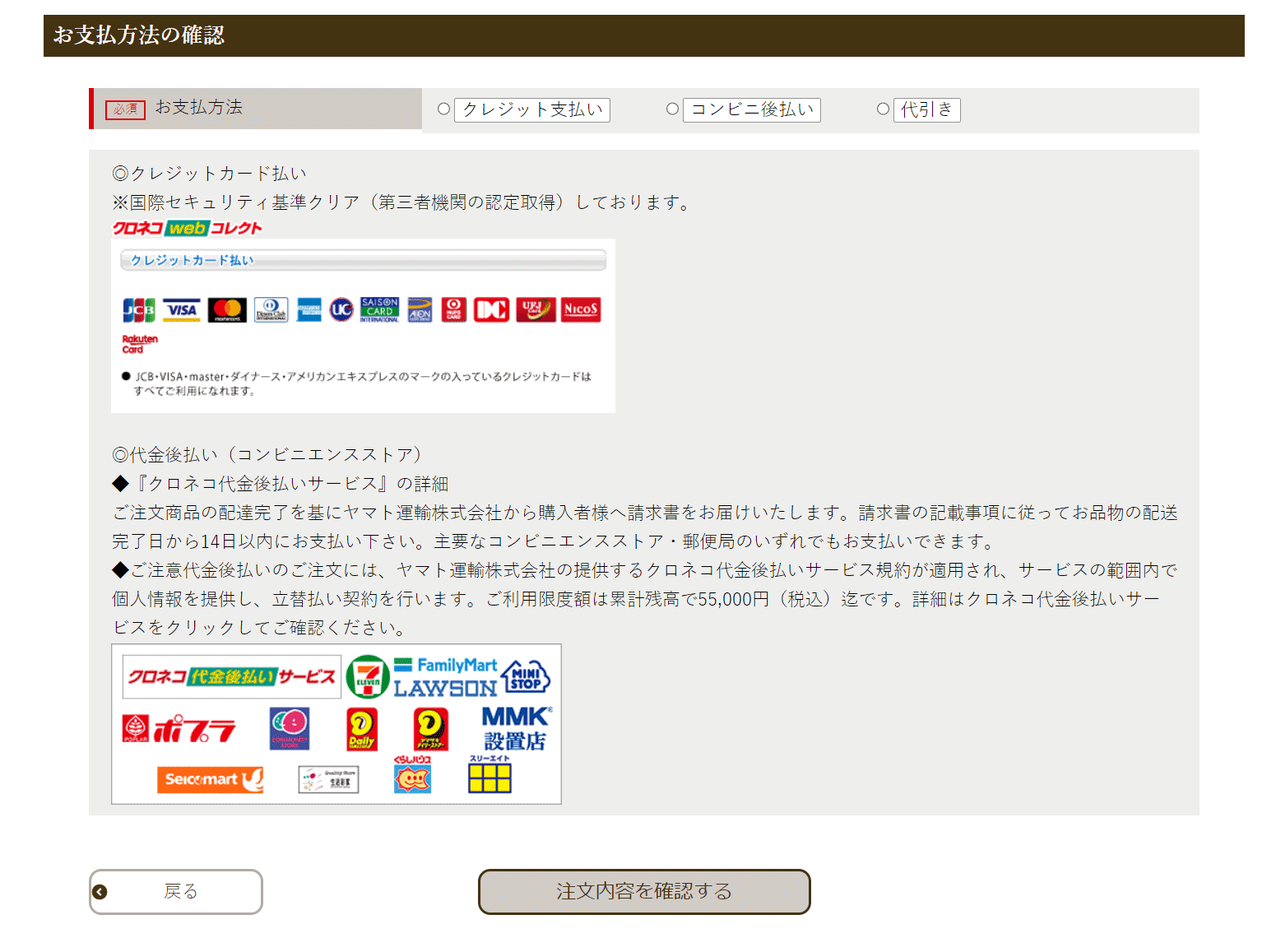The image size is (1276, 952).
Task: Go back with the 戻る button
Action: click(x=176, y=891)
